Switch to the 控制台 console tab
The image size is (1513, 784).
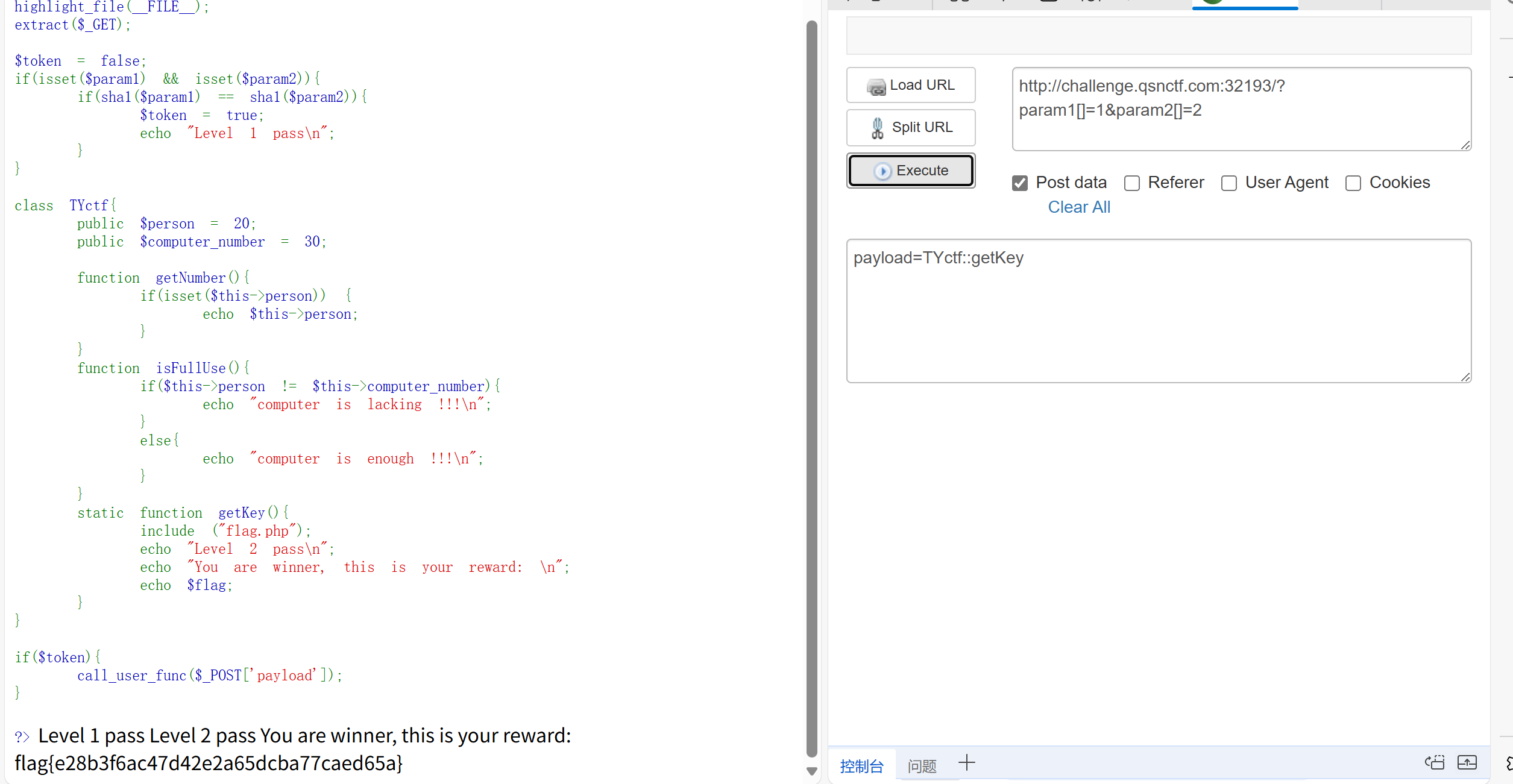coord(861,766)
